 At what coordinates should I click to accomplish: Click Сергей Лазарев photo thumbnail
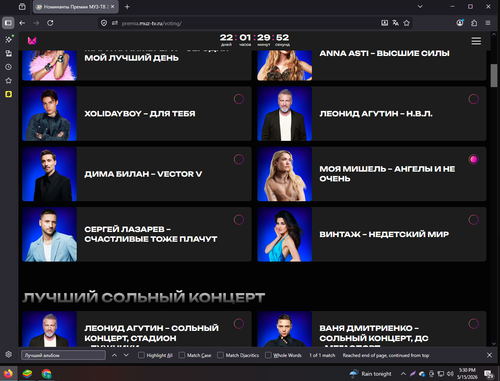coord(50,234)
